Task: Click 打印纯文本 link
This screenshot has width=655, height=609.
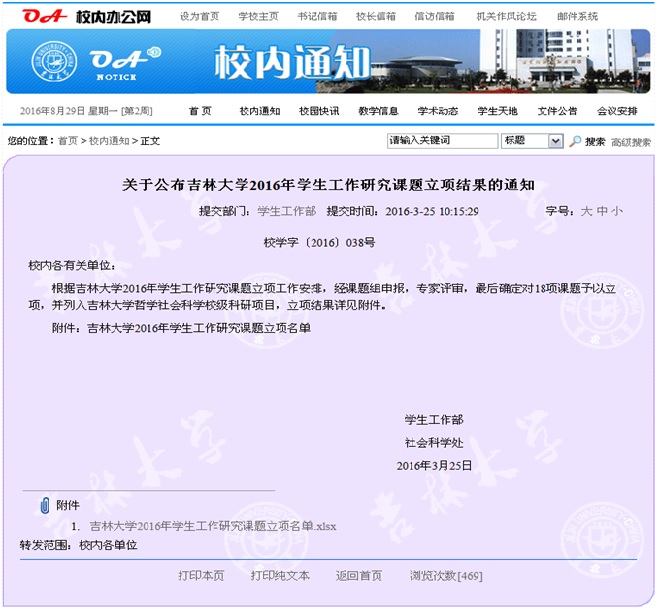Action: (x=280, y=576)
